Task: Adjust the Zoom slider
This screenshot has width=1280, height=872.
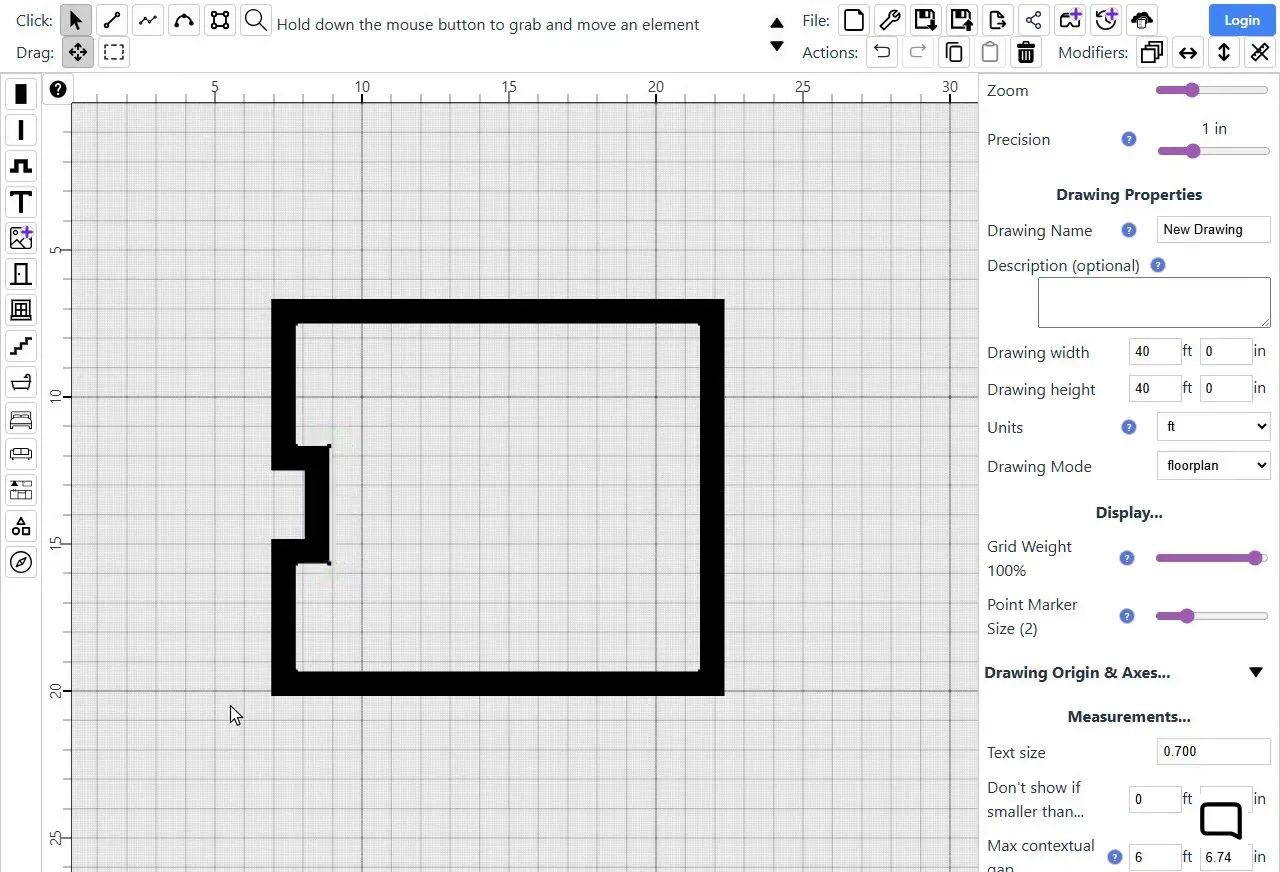Action: pos(1212,90)
